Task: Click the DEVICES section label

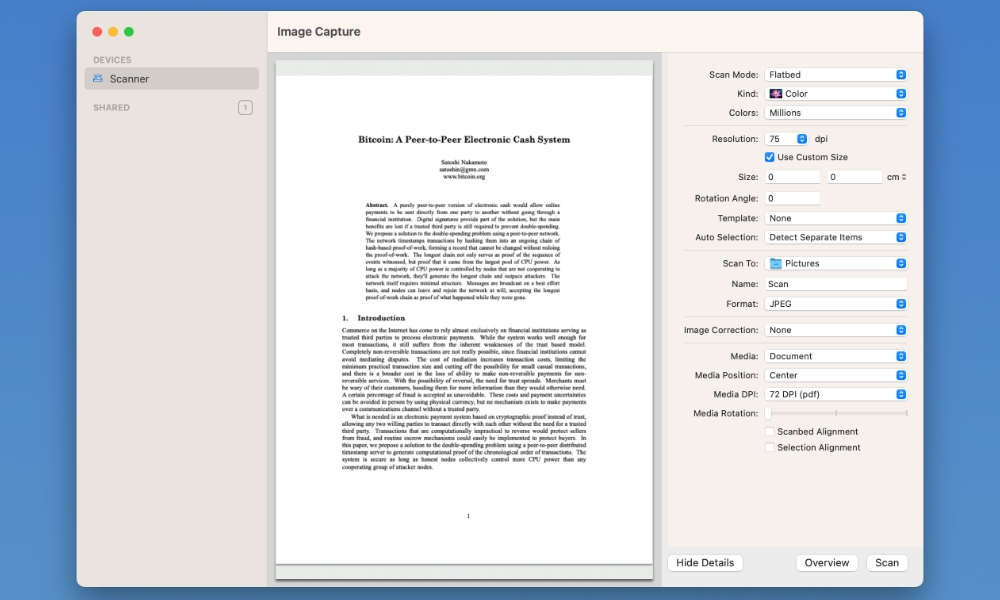Action: pos(112,60)
